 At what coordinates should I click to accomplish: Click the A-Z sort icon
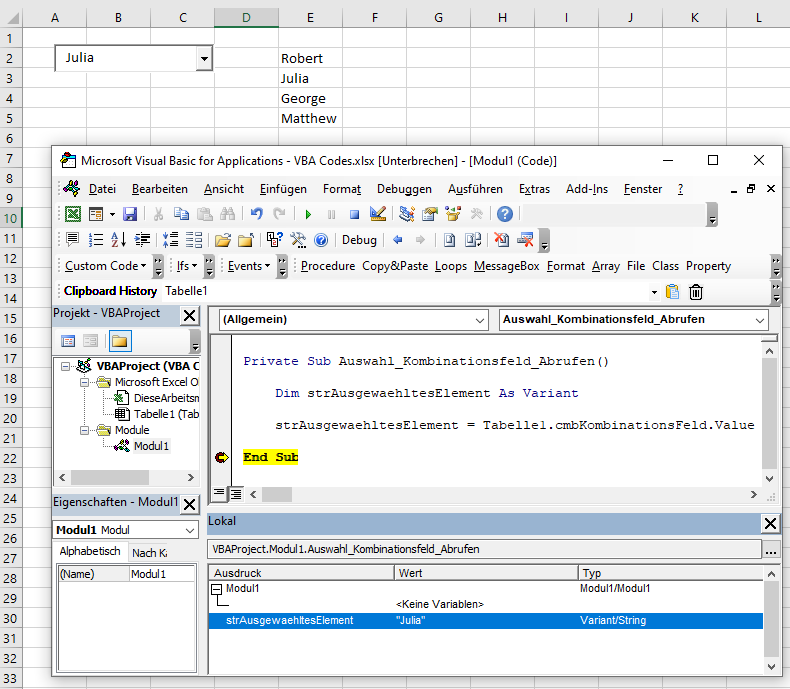[118, 240]
